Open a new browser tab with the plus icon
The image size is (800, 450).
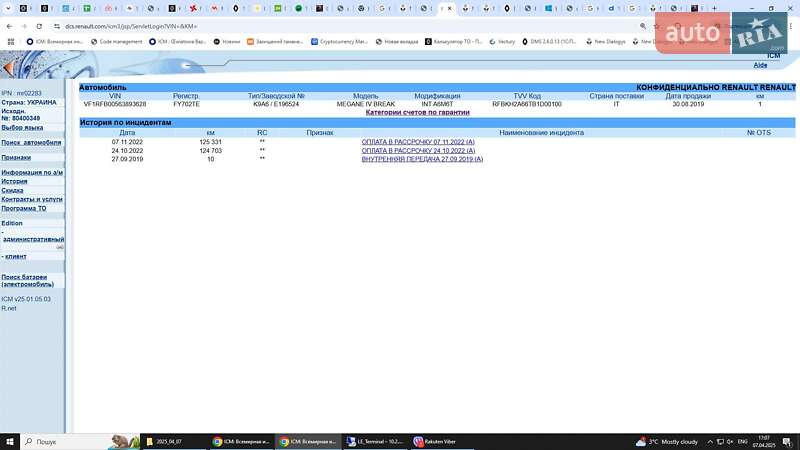coord(714,8)
